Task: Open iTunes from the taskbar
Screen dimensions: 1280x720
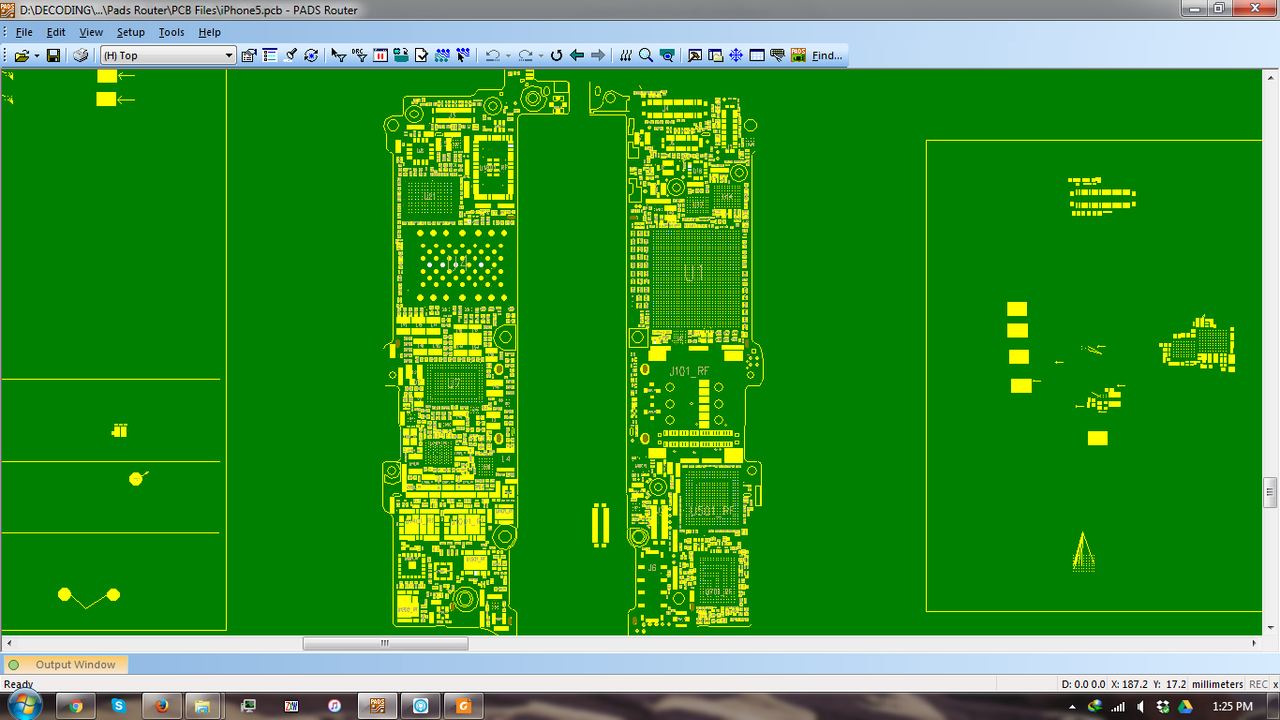Action: coord(335,706)
